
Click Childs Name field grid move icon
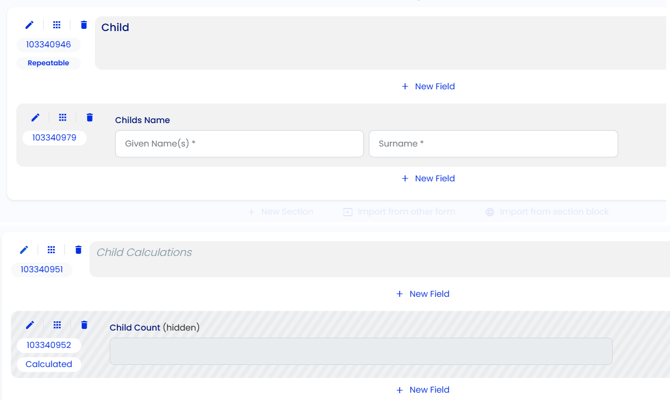(x=63, y=118)
